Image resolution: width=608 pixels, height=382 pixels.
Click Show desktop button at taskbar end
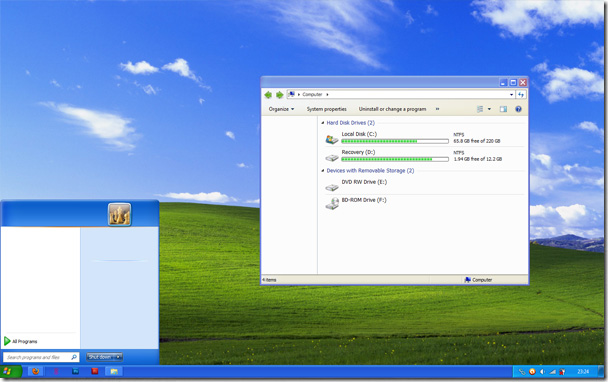tap(601, 372)
